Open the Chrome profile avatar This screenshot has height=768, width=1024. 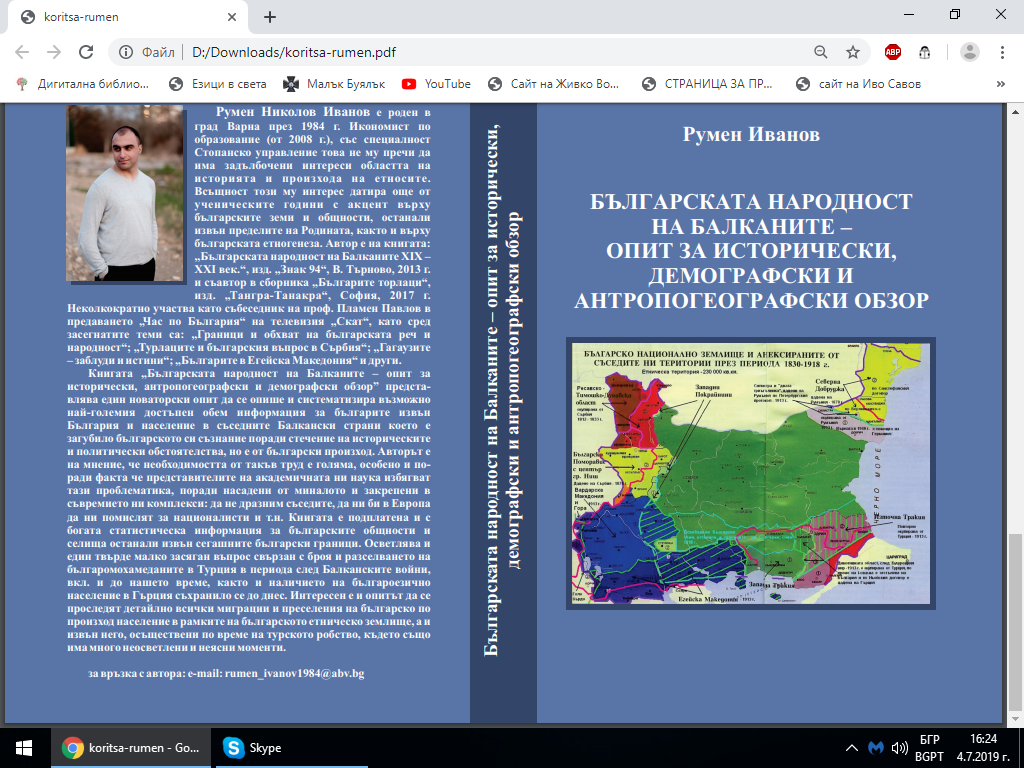[969, 52]
